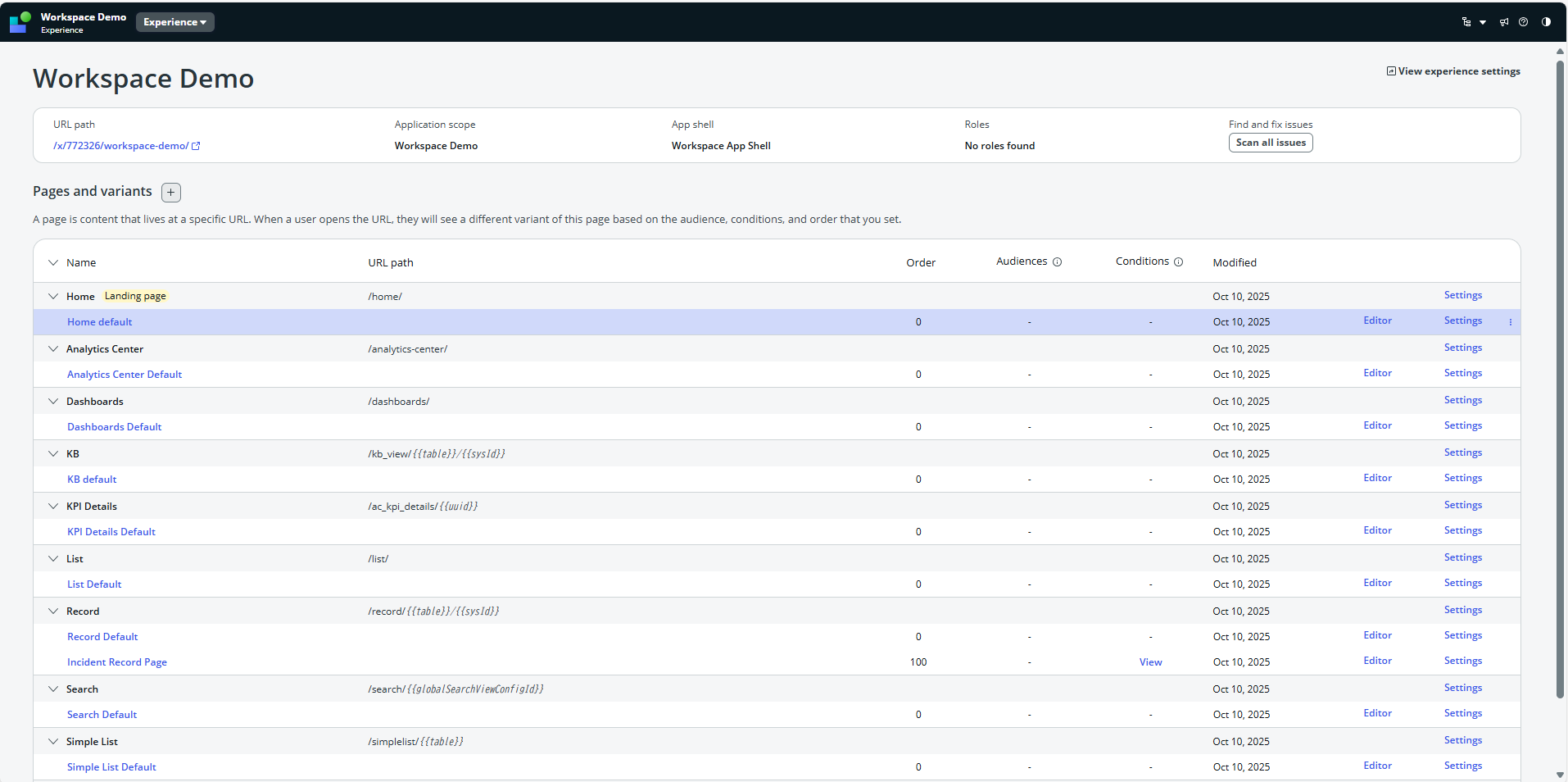Open View experience settings link
Viewport: 1568px width, 782px height.
point(1453,71)
